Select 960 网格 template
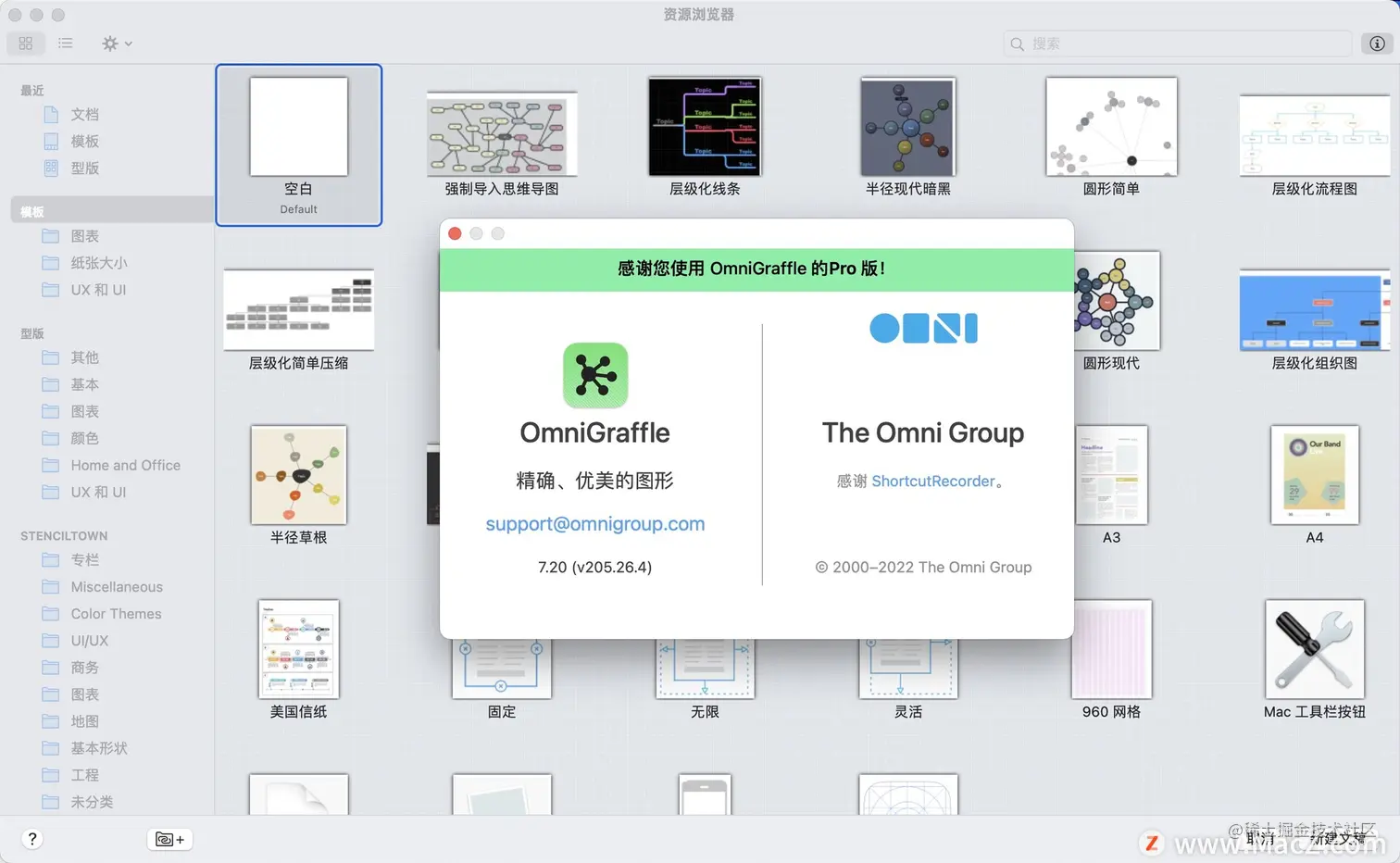 1112,649
